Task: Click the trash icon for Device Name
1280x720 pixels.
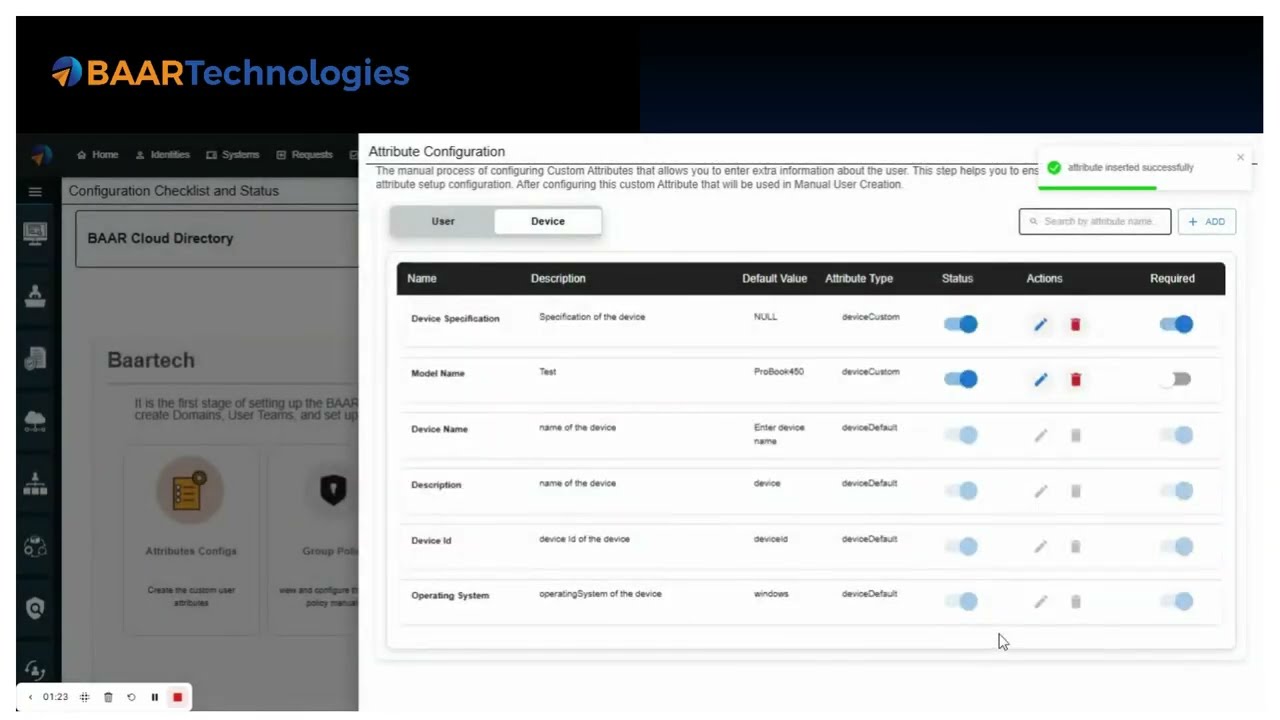Action: point(1076,436)
